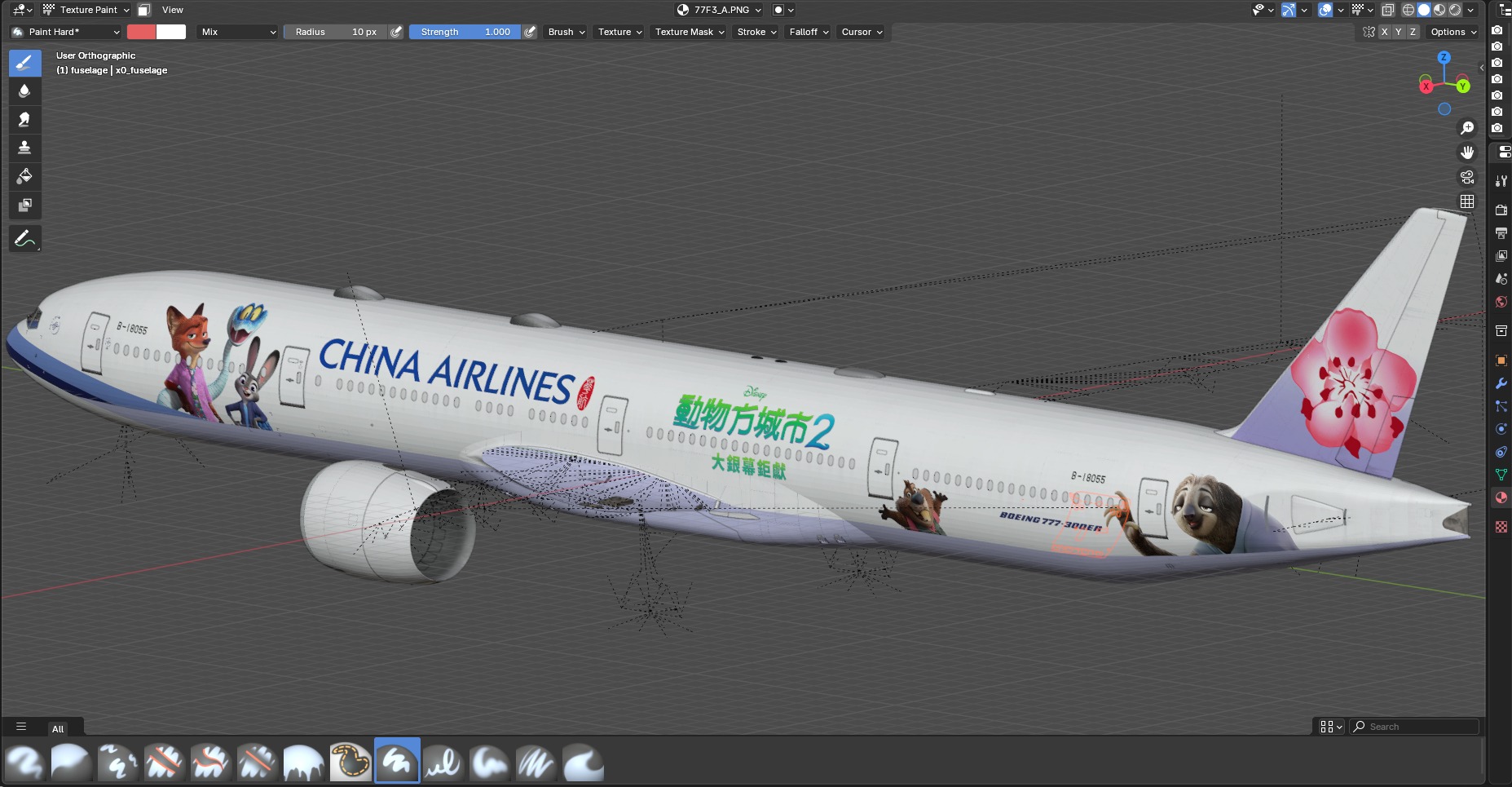This screenshot has width=1512, height=787.
Task: Click the face selection masking icon
Action: [144, 10]
